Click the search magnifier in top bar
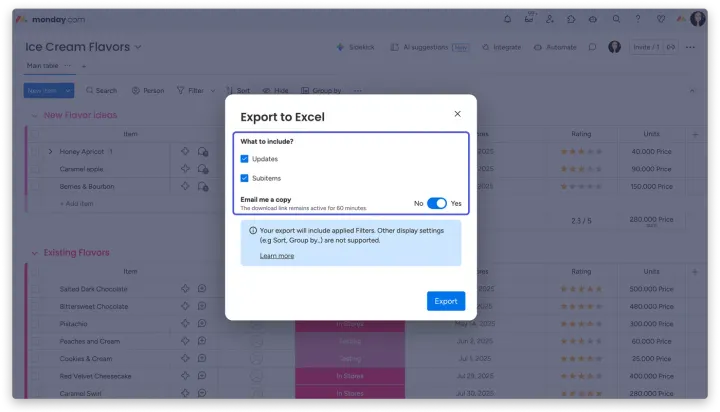The image size is (720, 412). [616, 19]
